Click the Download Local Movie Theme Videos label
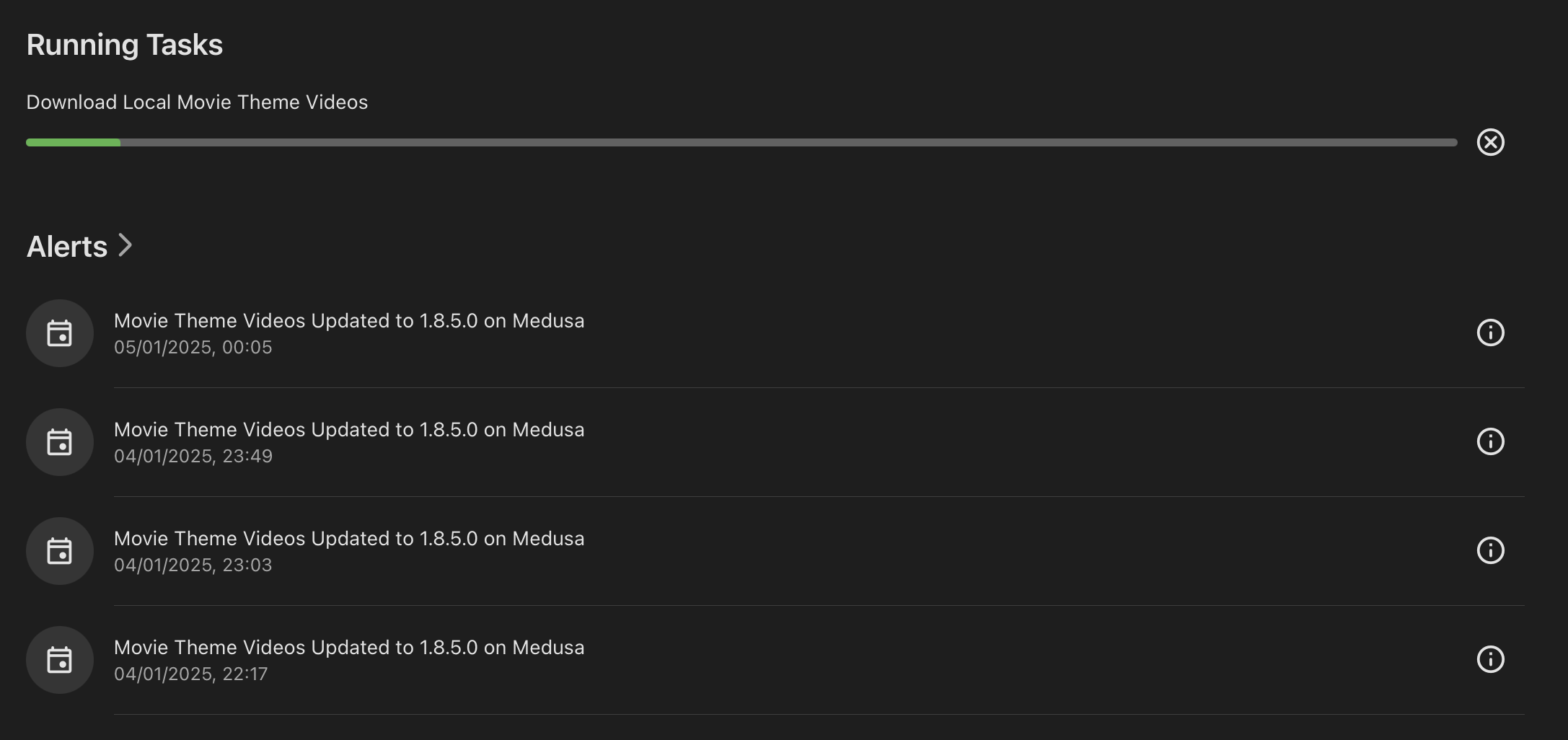This screenshot has height=740, width=1568. (x=197, y=102)
